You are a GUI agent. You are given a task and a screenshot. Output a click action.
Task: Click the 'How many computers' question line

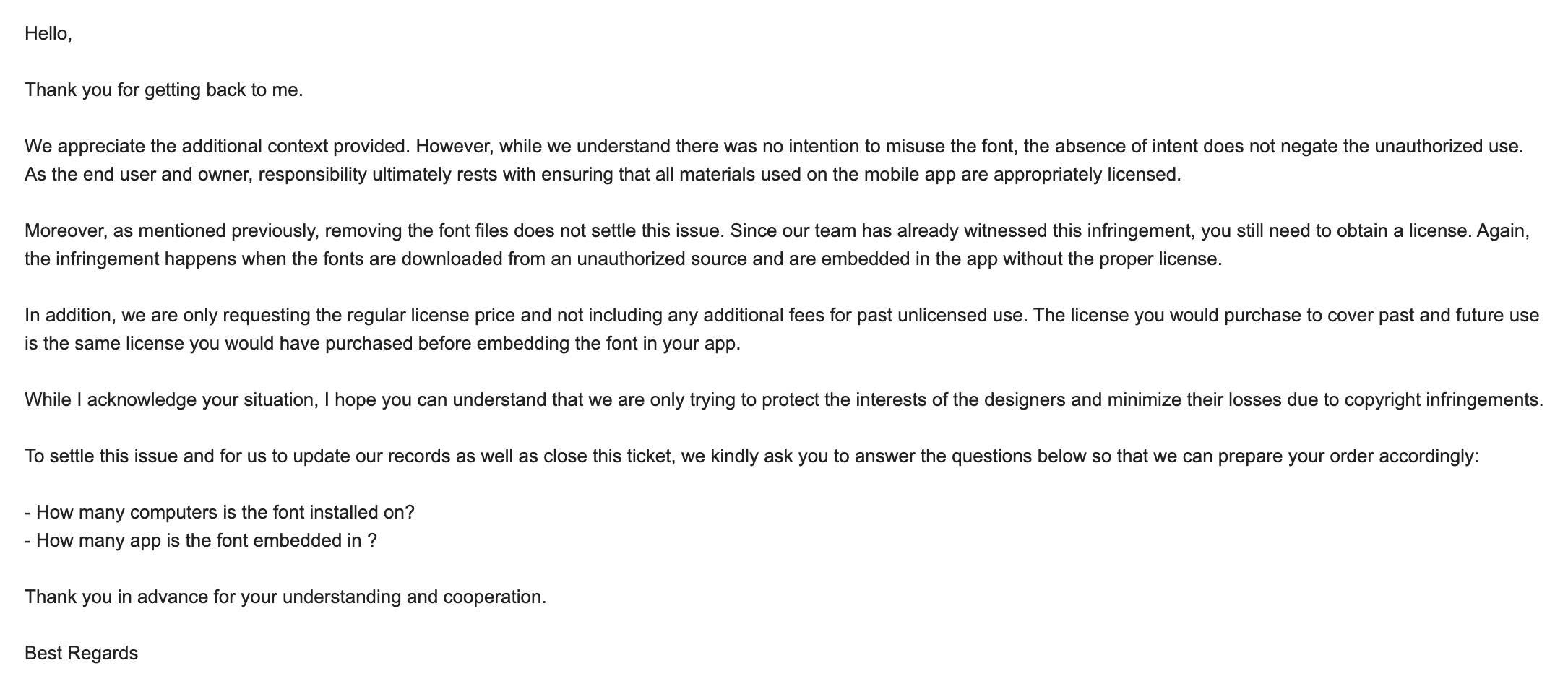[220, 513]
